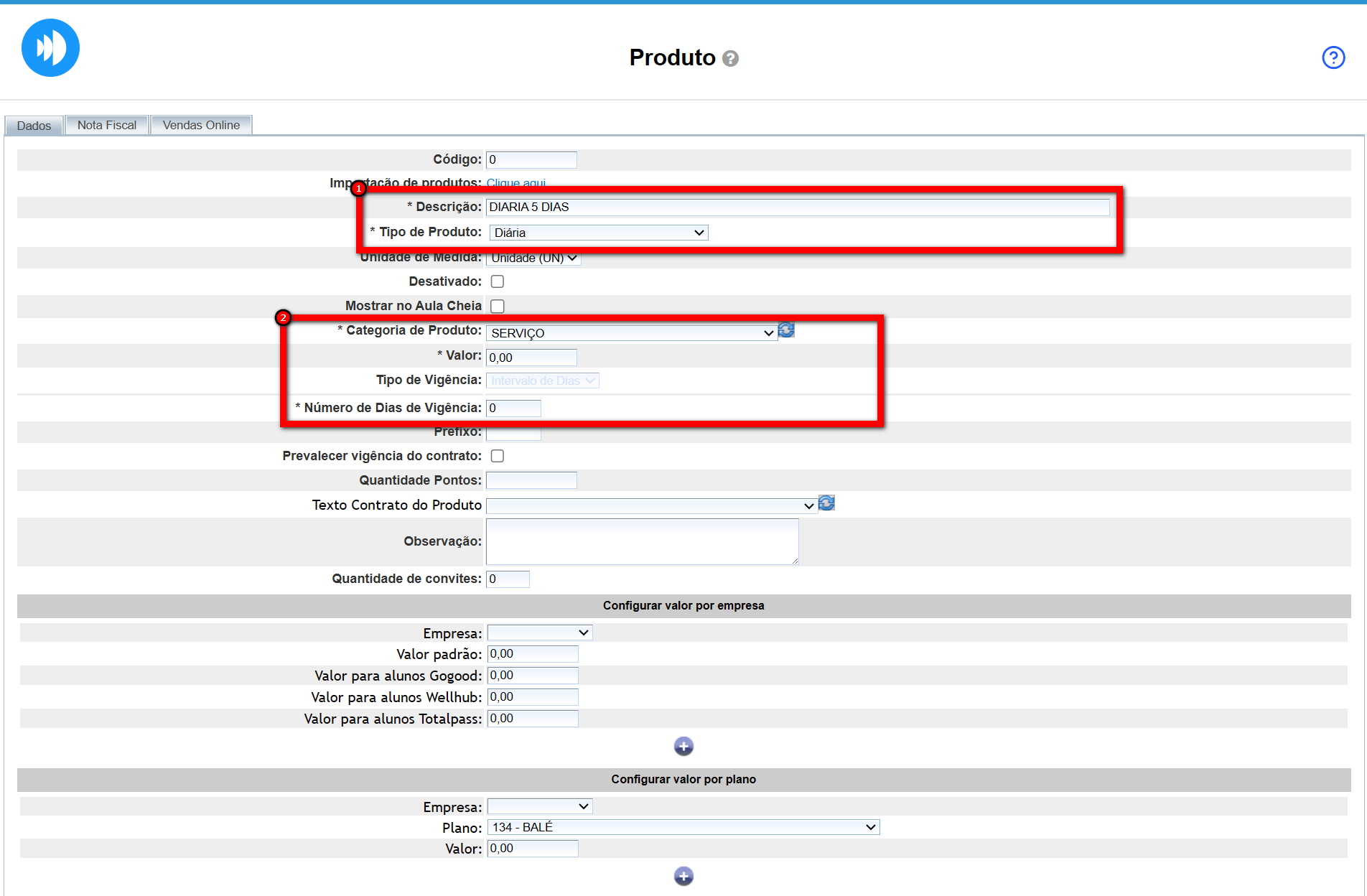Expand the Categoria de Produto SERVIÇO dropdown
The height and width of the screenshot is (896, 1367).
[x=631, y=333]
